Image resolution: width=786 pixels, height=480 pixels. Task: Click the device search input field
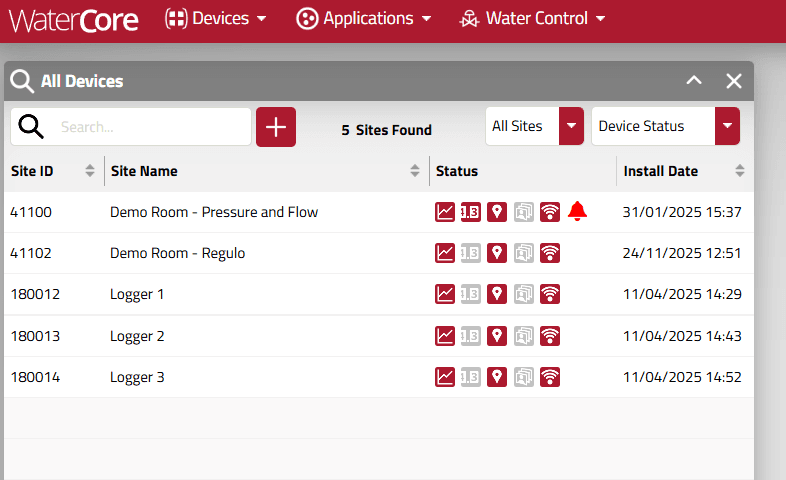click(150, 127)
